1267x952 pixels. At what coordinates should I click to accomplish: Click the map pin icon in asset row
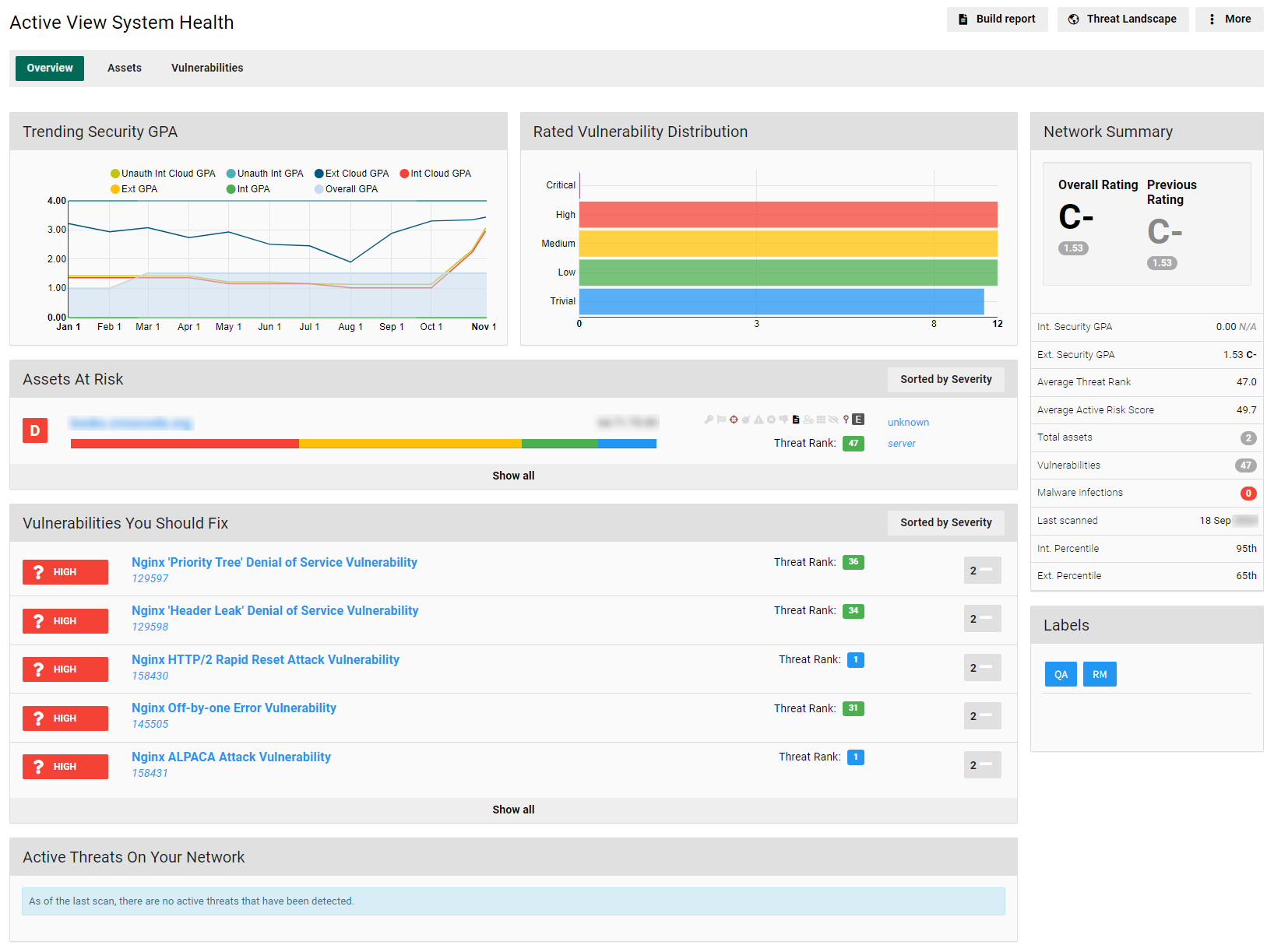click(x=846, y=420)
